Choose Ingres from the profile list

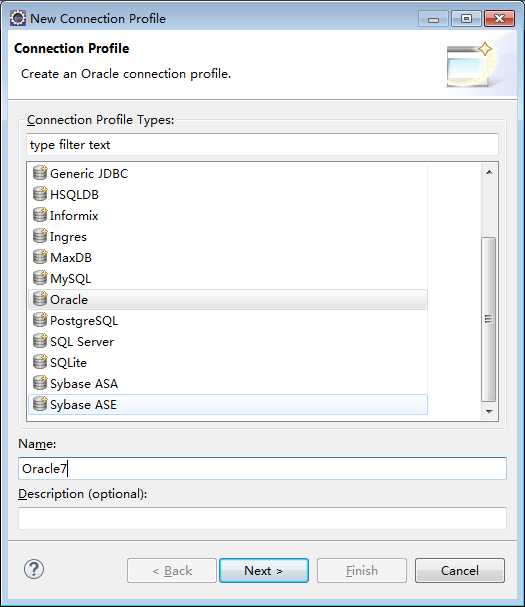(228, 236)
